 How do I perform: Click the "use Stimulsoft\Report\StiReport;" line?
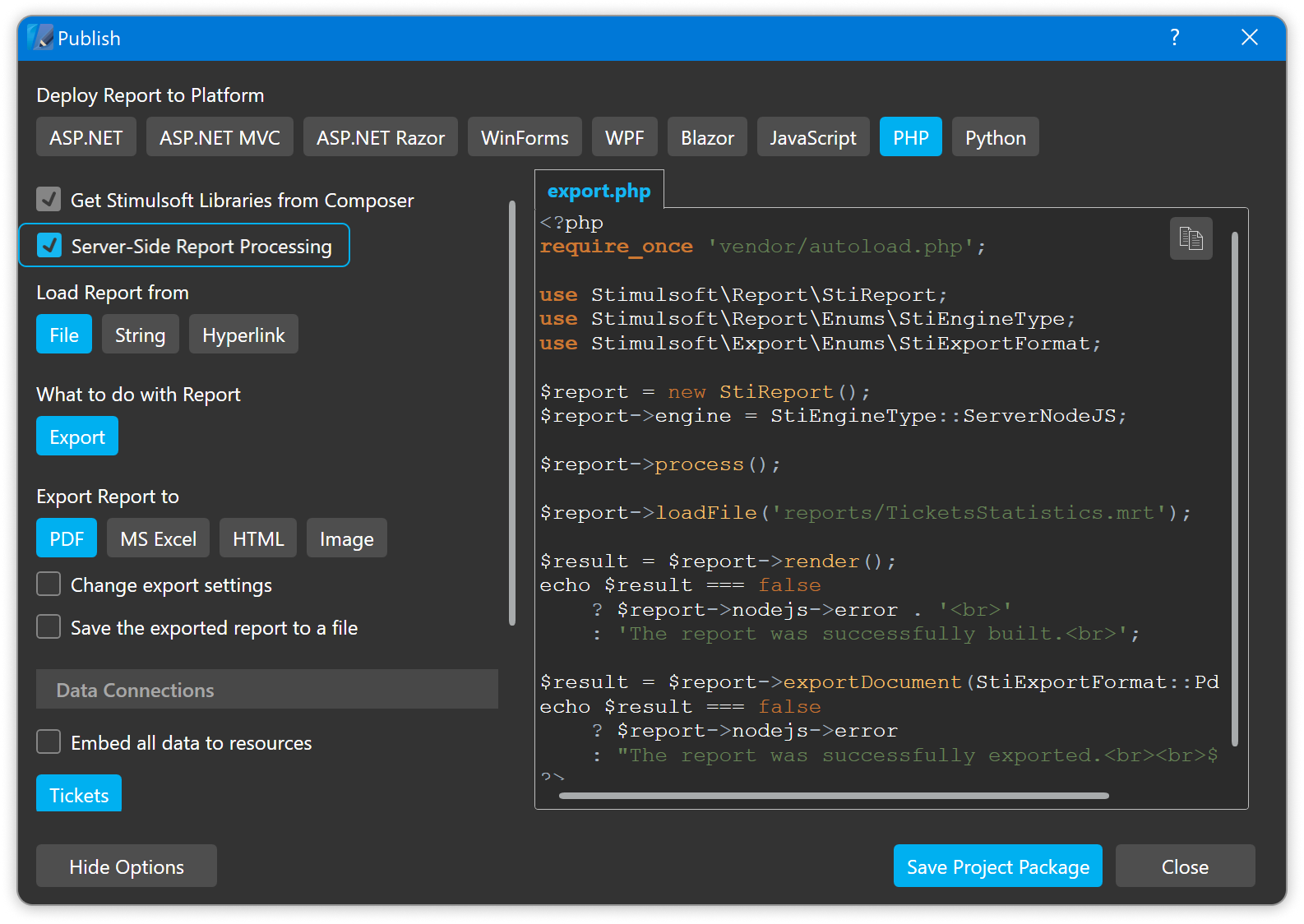click(x=743, y=295)
